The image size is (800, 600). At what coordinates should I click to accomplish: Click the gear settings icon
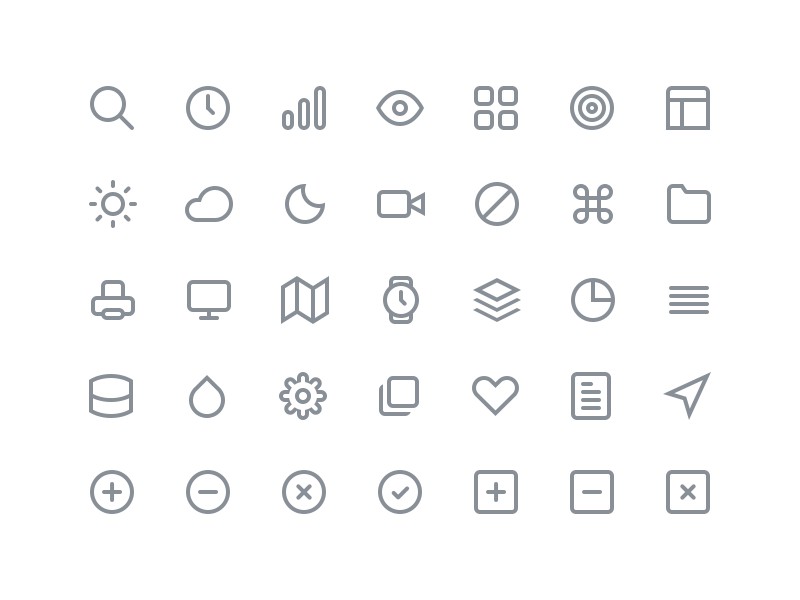303,396
